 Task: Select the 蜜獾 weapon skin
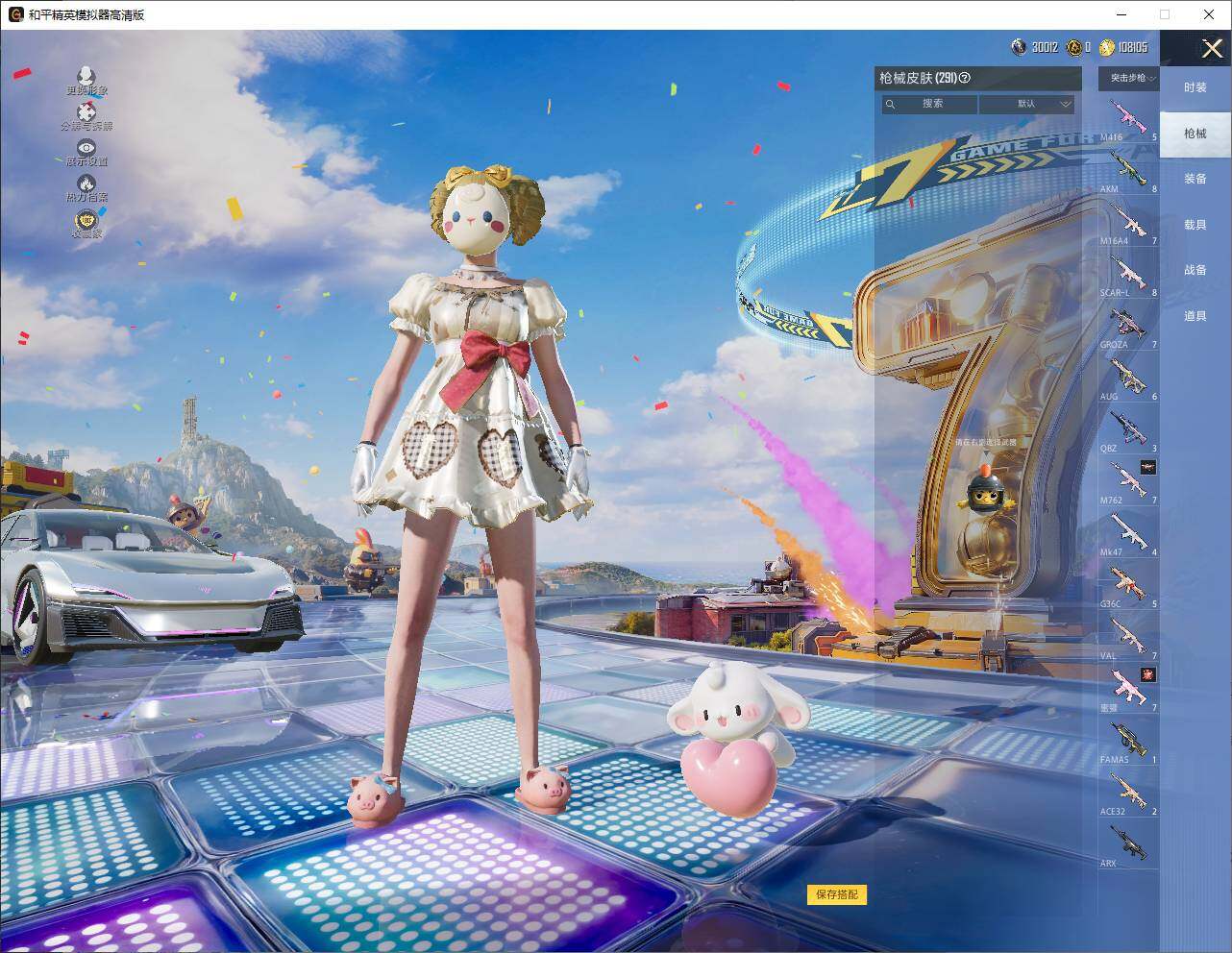click(1128, 690)
